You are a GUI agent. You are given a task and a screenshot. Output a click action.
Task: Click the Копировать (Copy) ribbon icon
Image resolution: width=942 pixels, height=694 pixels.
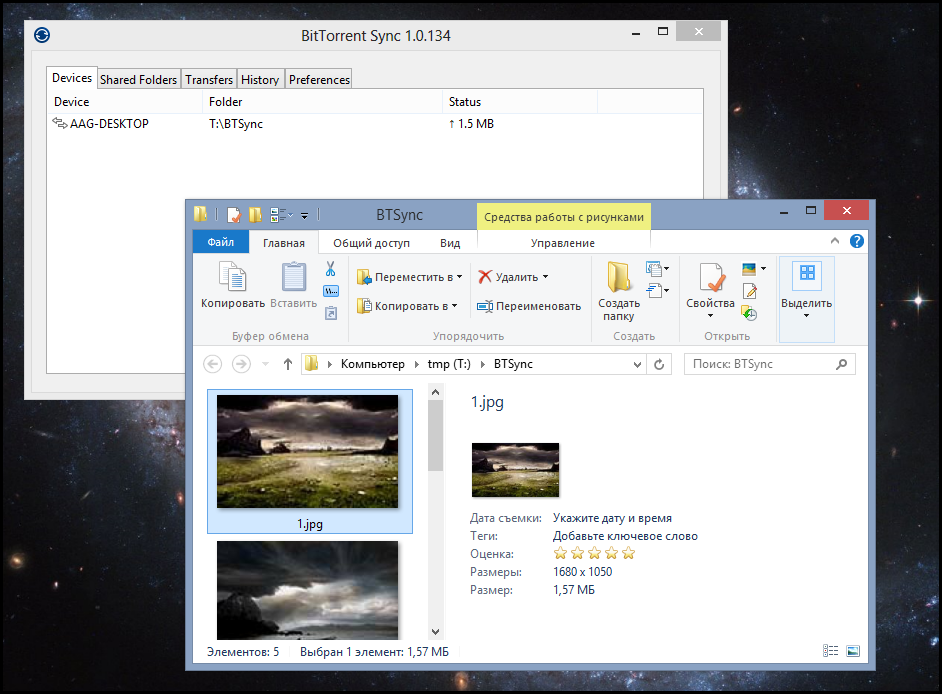pos(232,279)
